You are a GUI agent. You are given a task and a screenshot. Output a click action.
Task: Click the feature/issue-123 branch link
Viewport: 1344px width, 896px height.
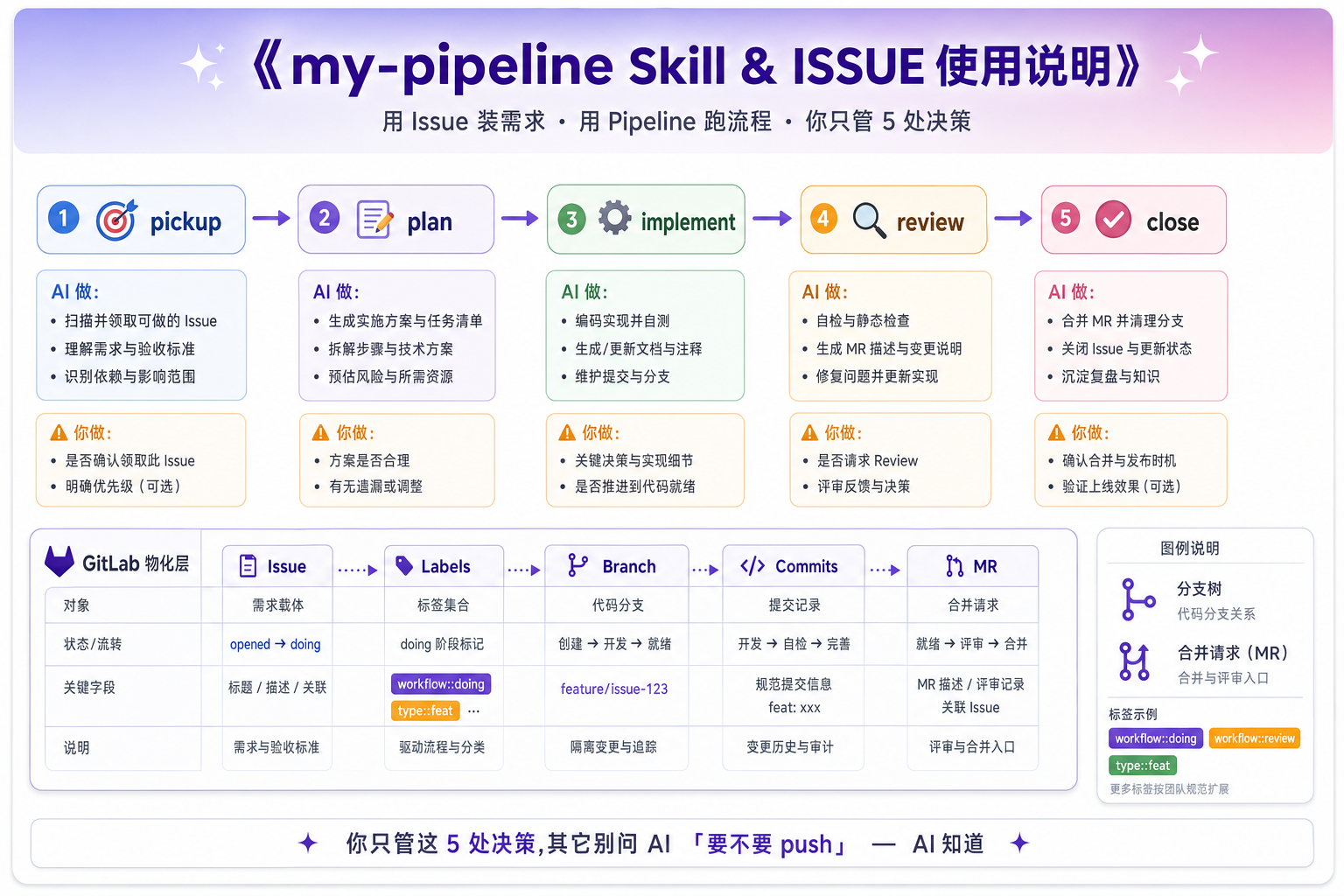point(614,689)
